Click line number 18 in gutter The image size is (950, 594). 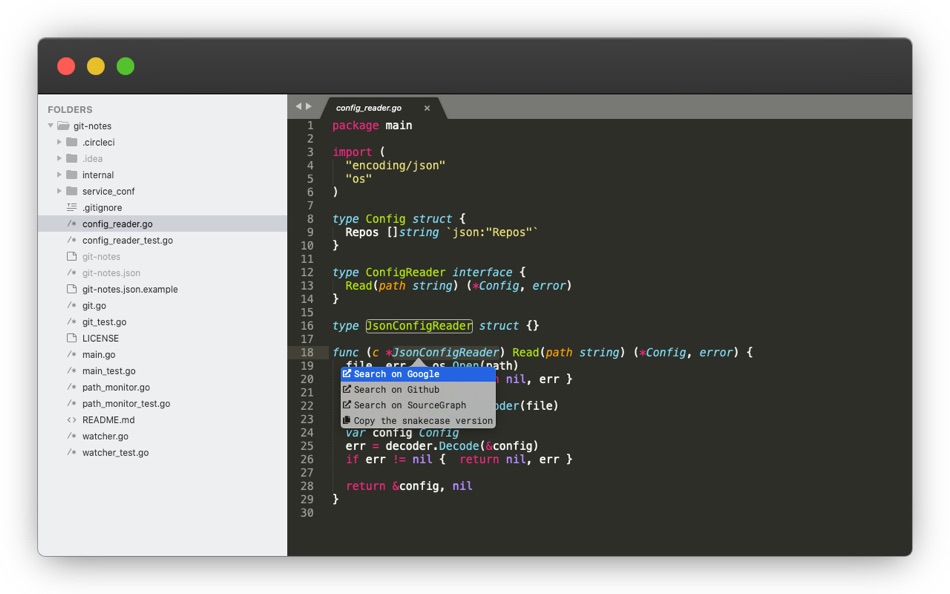pyautogui.click(x=307, y=352)
